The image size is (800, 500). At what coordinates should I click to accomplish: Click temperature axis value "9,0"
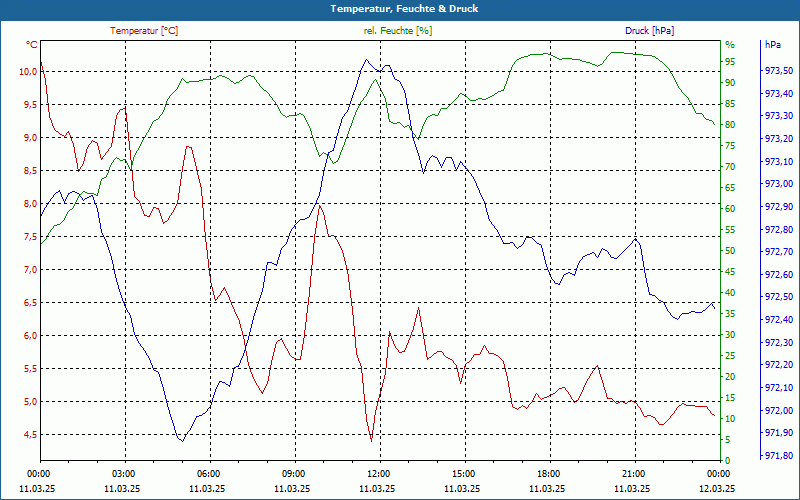(30, 138)
